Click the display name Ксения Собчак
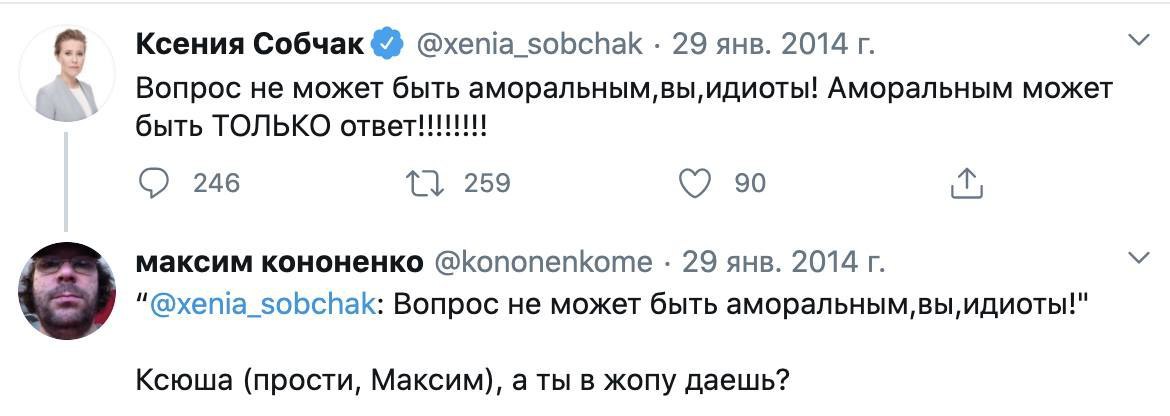 (x=250, y=43)
